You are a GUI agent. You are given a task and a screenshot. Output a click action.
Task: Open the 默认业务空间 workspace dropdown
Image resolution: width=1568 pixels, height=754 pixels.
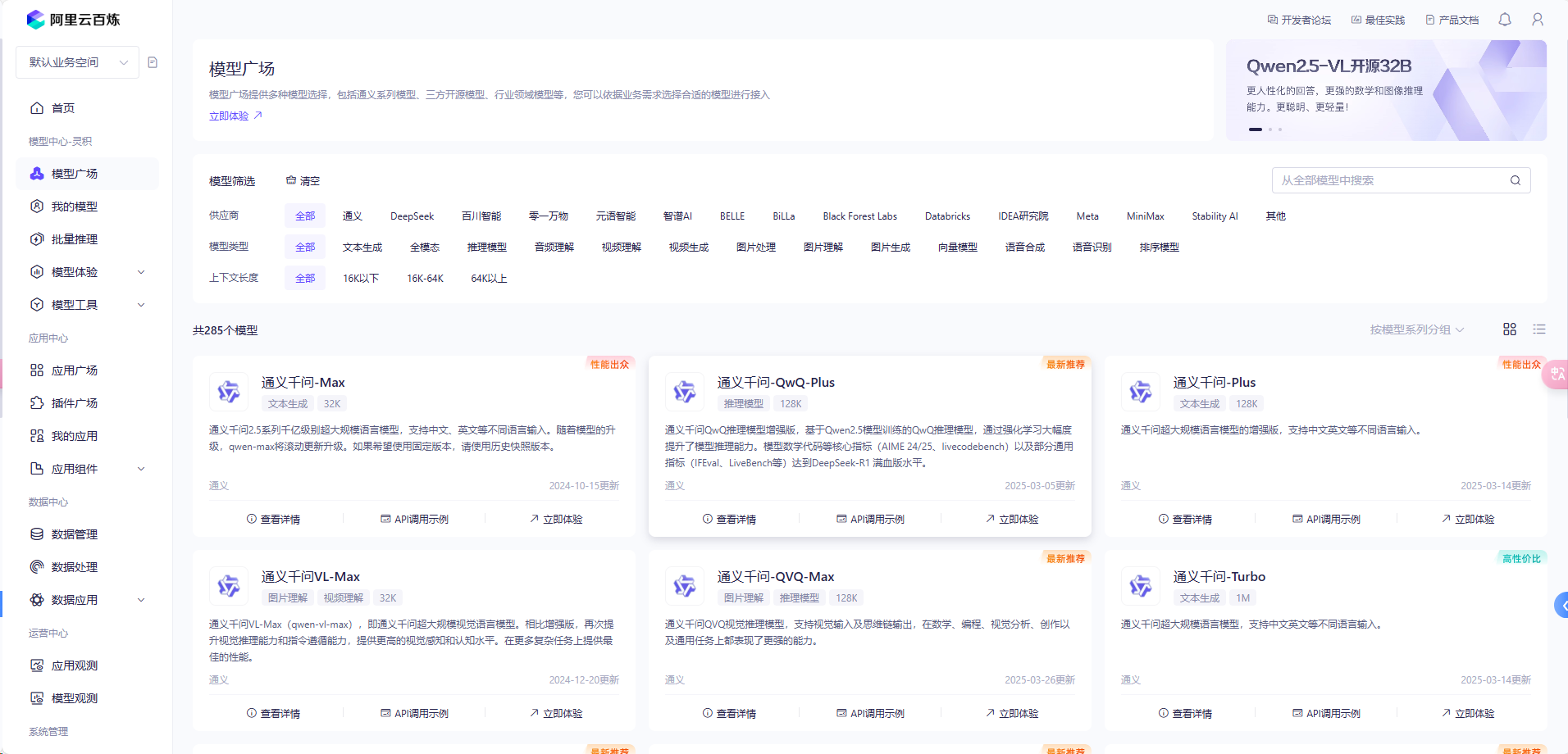tap(78, 62)
